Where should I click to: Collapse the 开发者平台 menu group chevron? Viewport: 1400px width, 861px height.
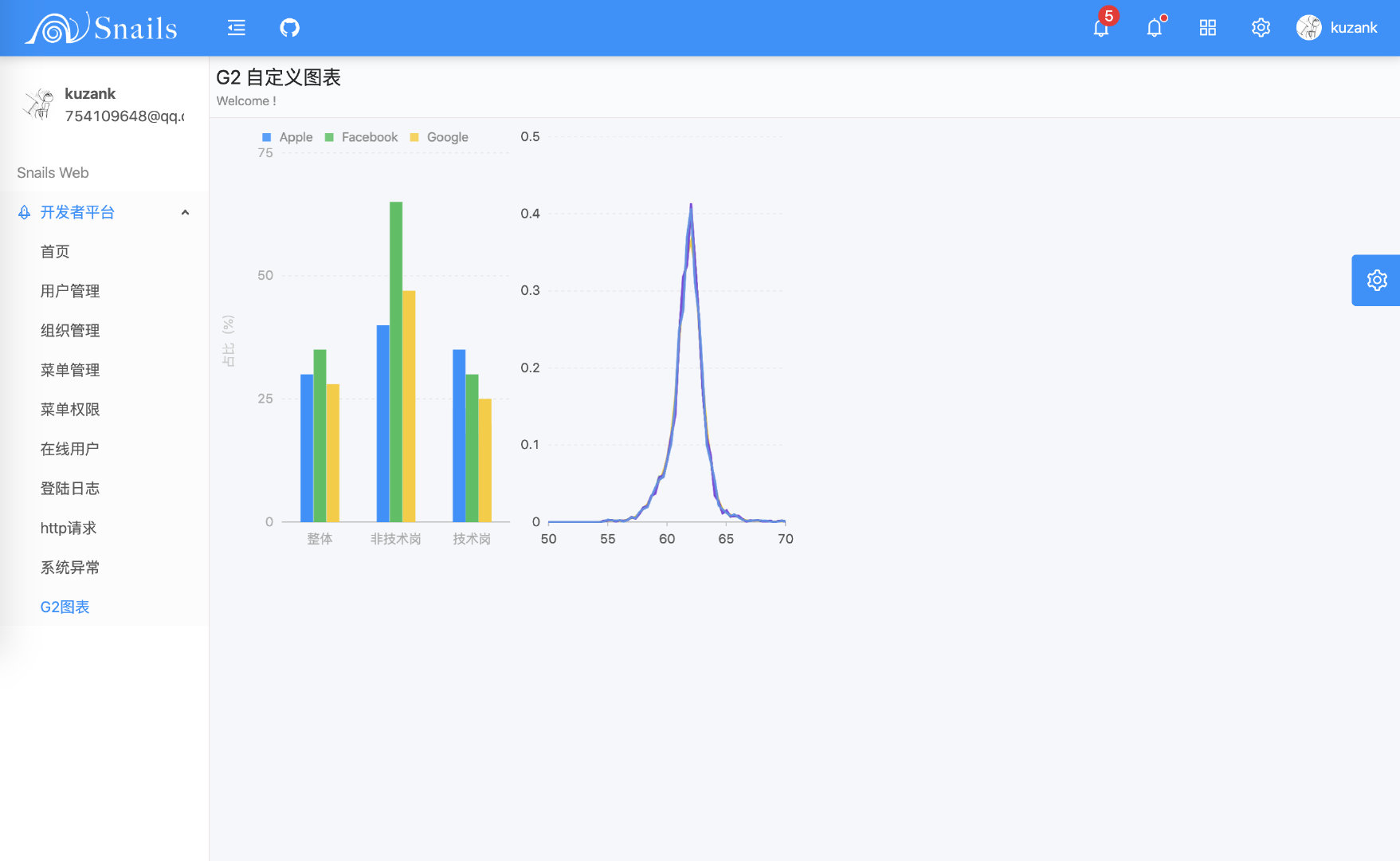[185, 212]
